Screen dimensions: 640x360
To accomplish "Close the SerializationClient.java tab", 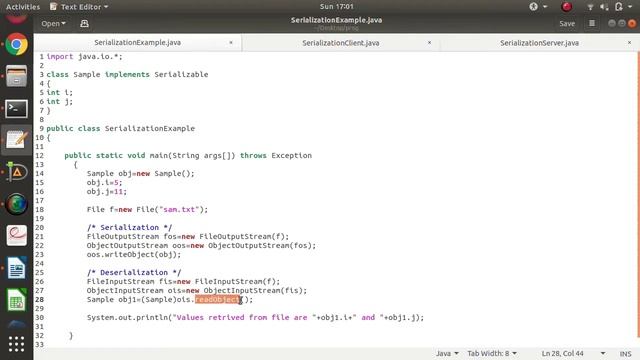I will (429, 42).
